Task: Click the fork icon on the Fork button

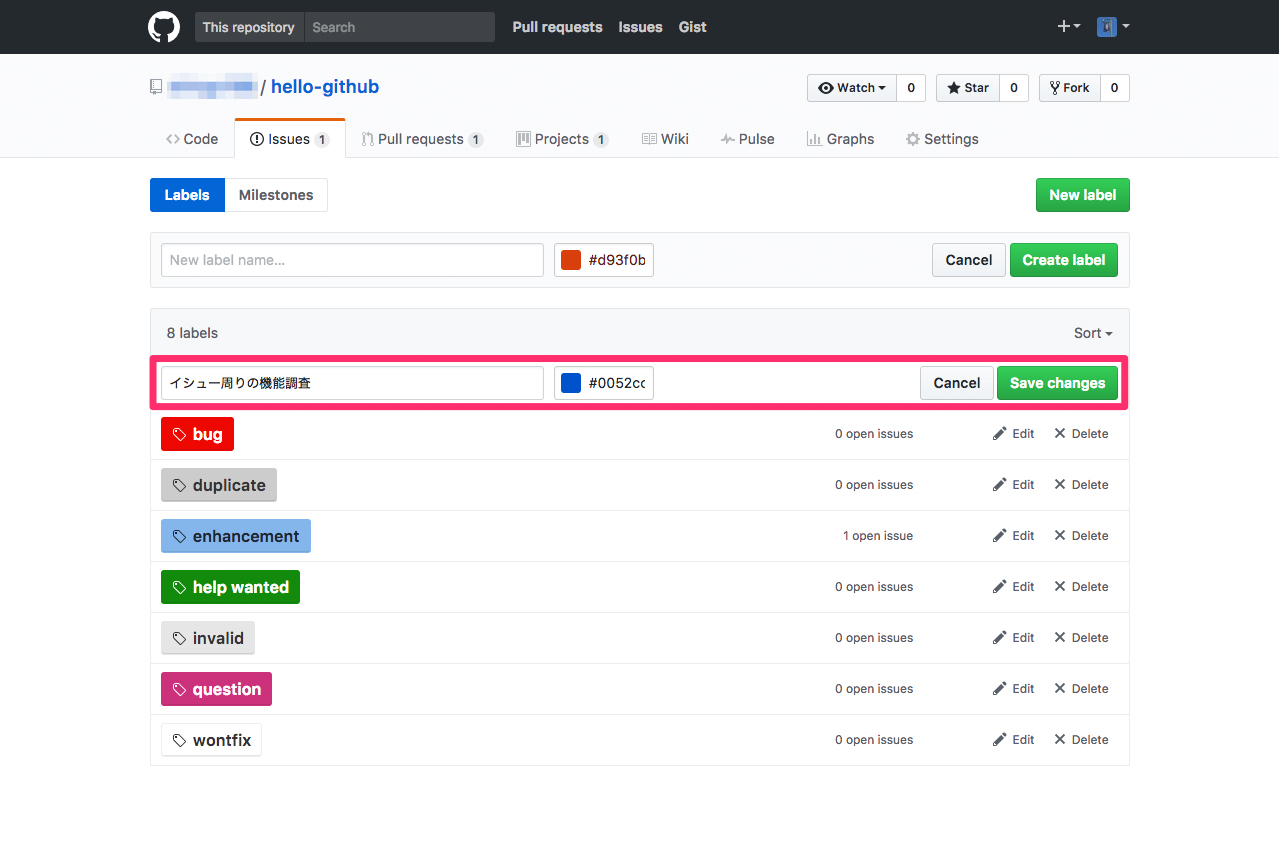Action: click(1055, 87)
